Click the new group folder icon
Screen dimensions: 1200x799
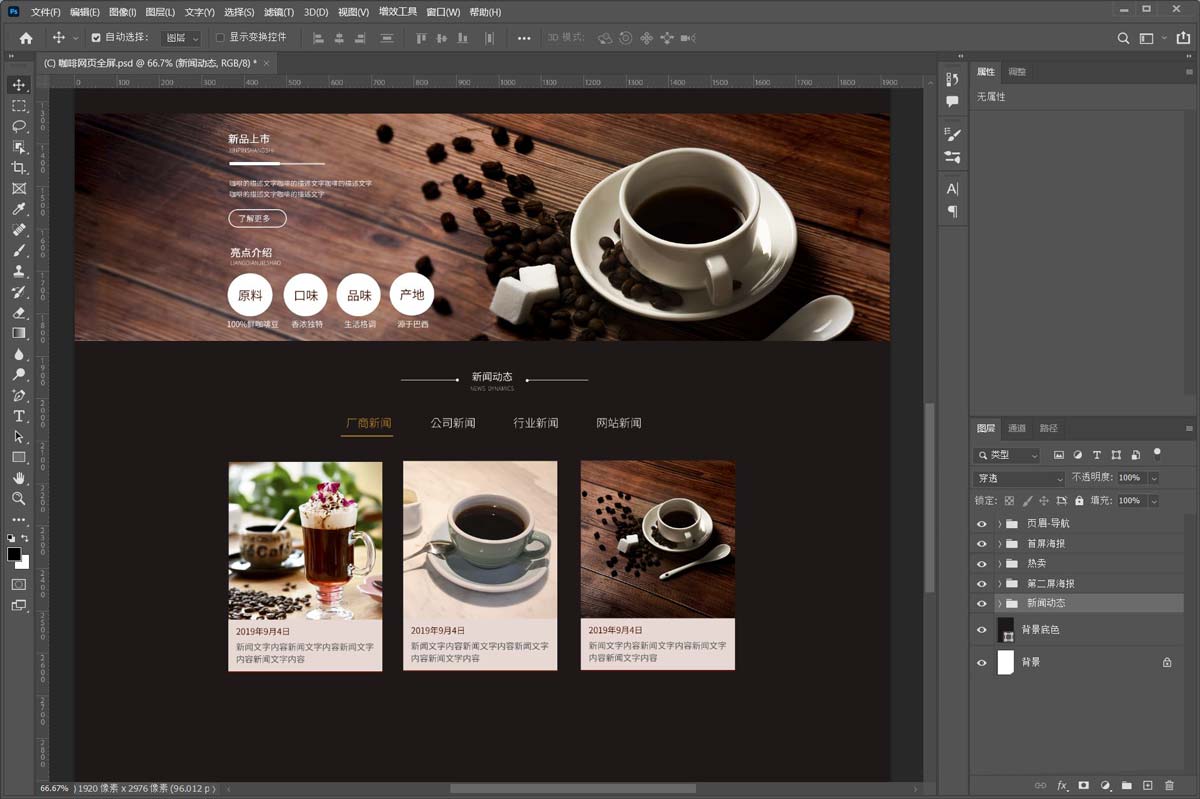click(1127, 786)
